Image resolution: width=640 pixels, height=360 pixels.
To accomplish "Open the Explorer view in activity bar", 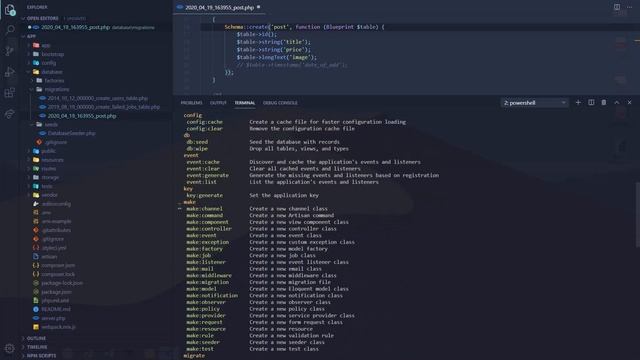I will coord(10,10).
